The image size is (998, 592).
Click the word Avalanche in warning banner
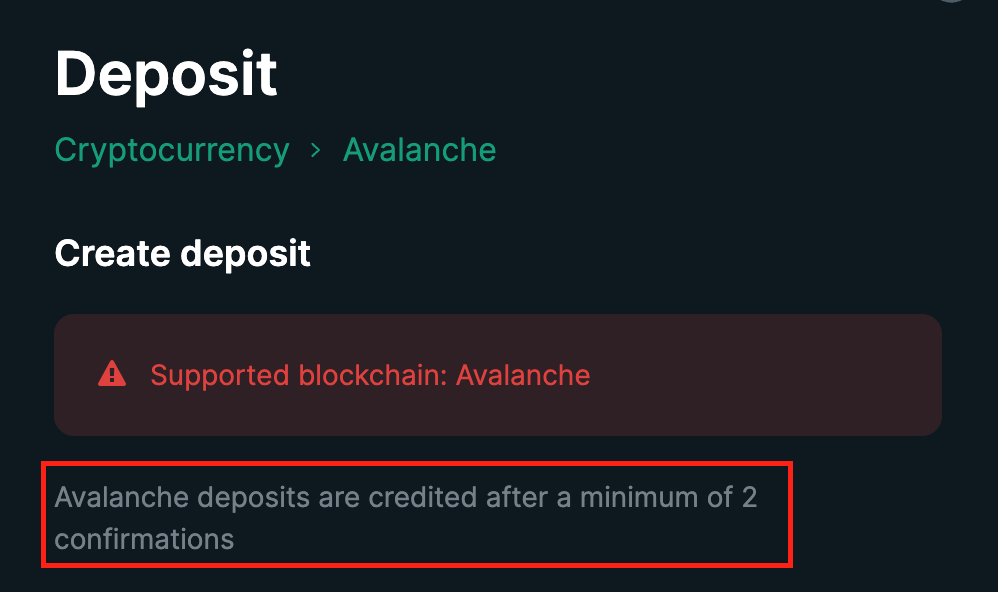(523, 375)
